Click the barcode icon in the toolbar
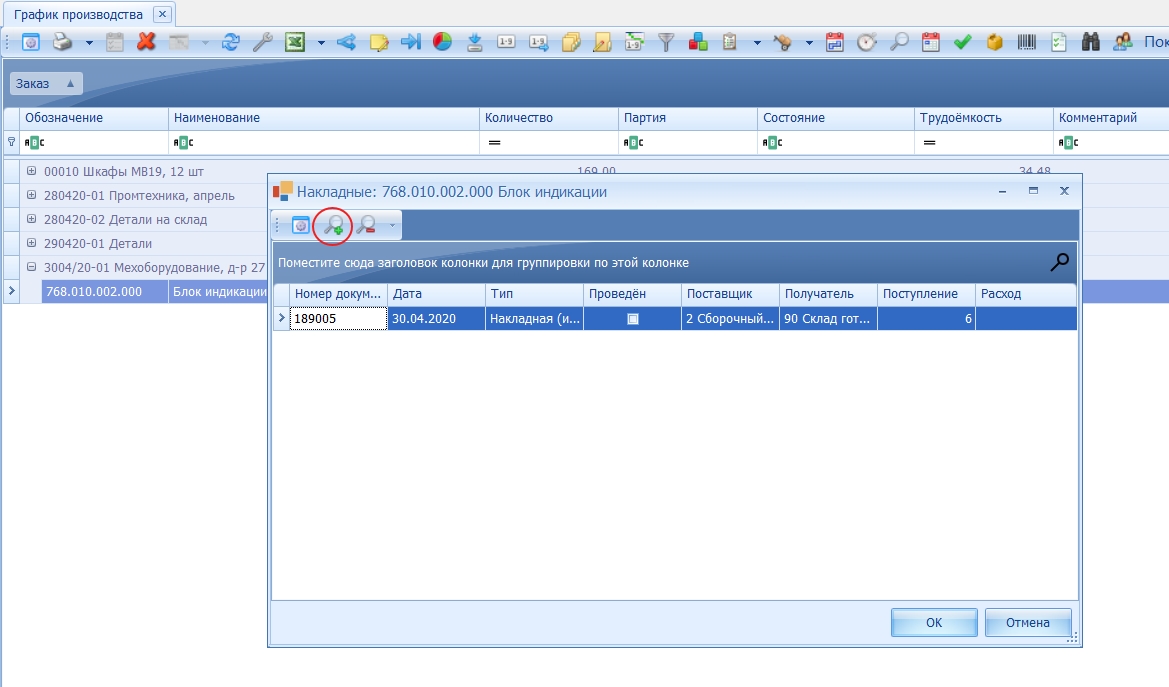Screen dimensions: 1169x687 1027,42
